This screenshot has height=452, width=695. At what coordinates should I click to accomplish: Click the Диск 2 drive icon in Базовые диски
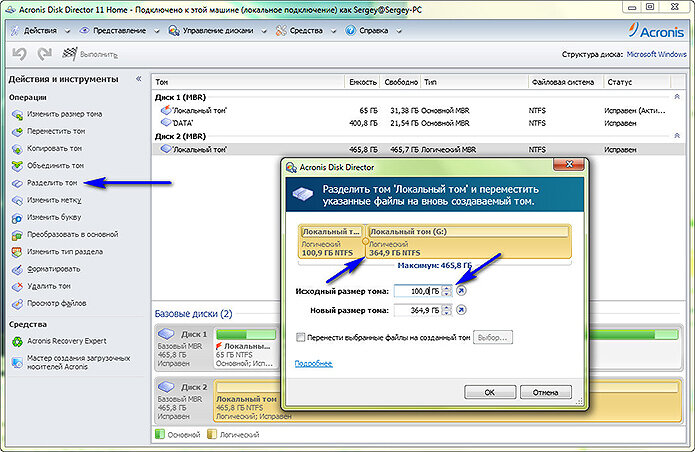tap(166, 386)
